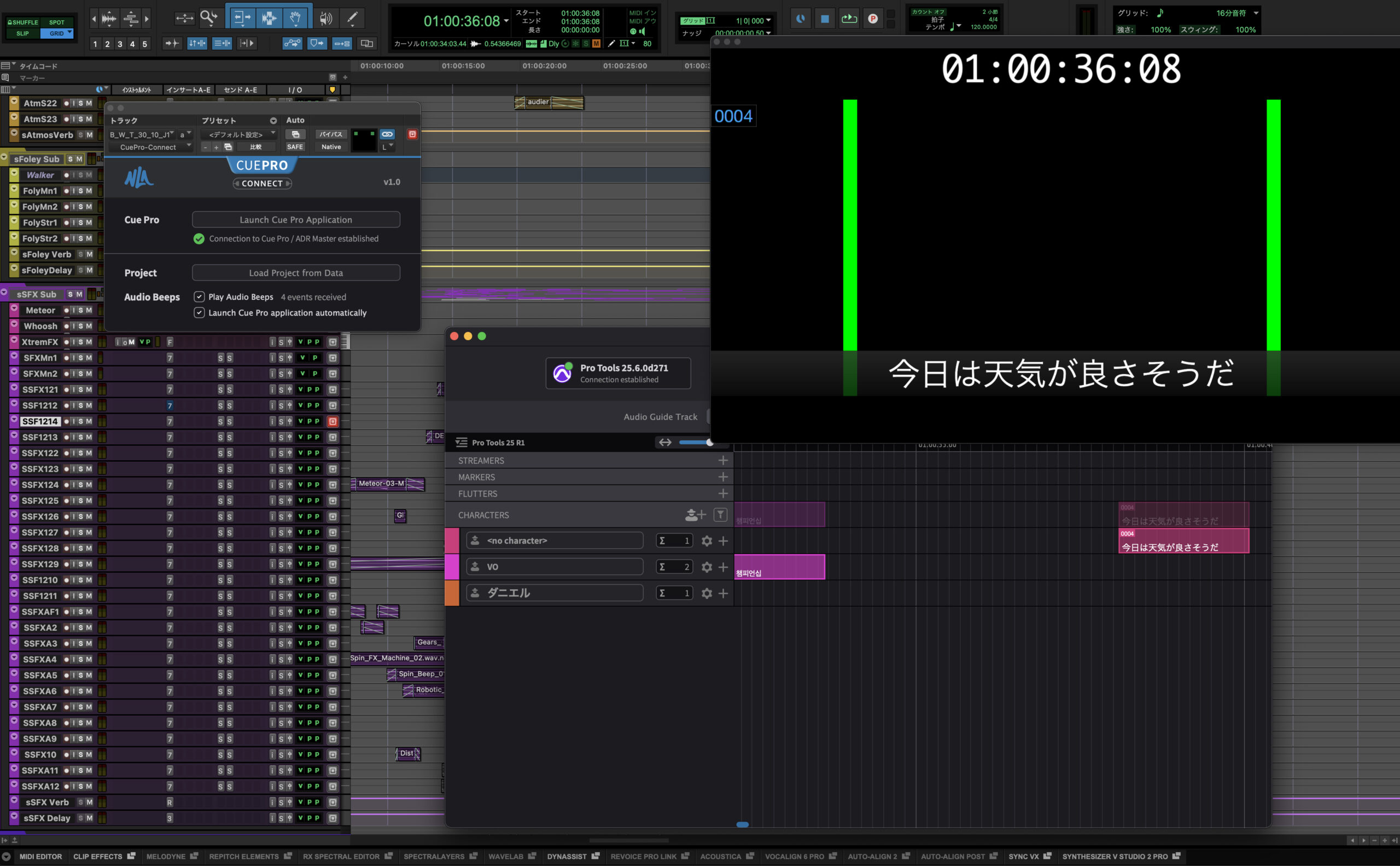
Task: Select the Pencil tool
Action: (x=352, y=18)
